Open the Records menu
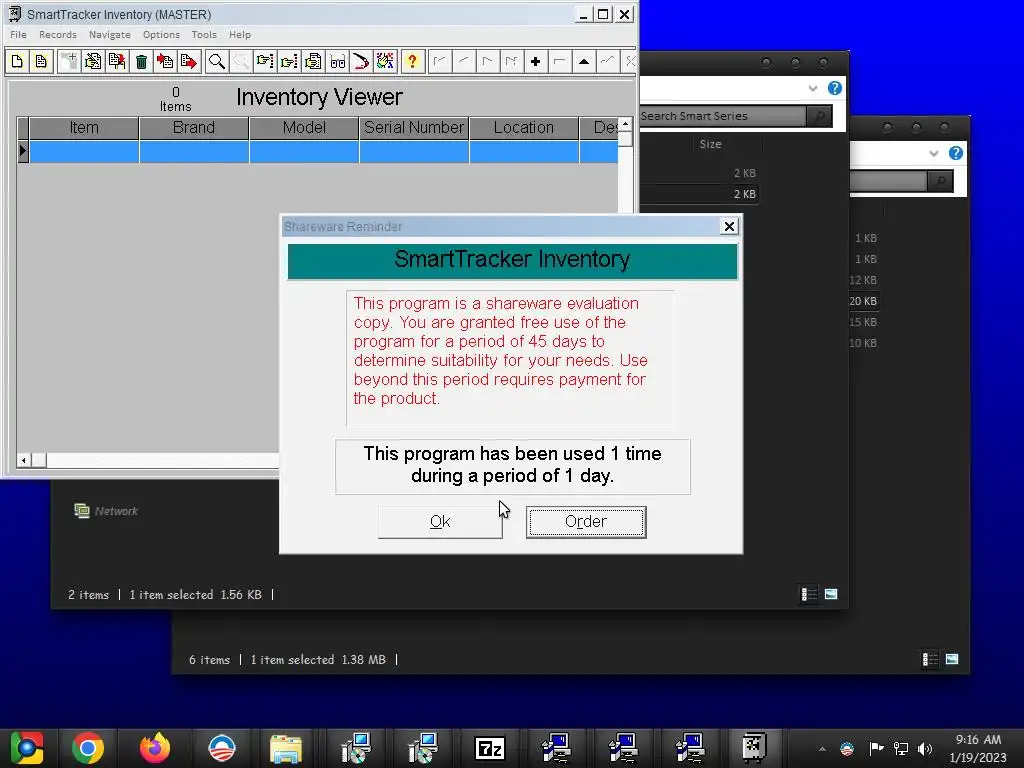The height and width of the screenshot is (768, 1024). pyautogui.click(x=57, y=35)
